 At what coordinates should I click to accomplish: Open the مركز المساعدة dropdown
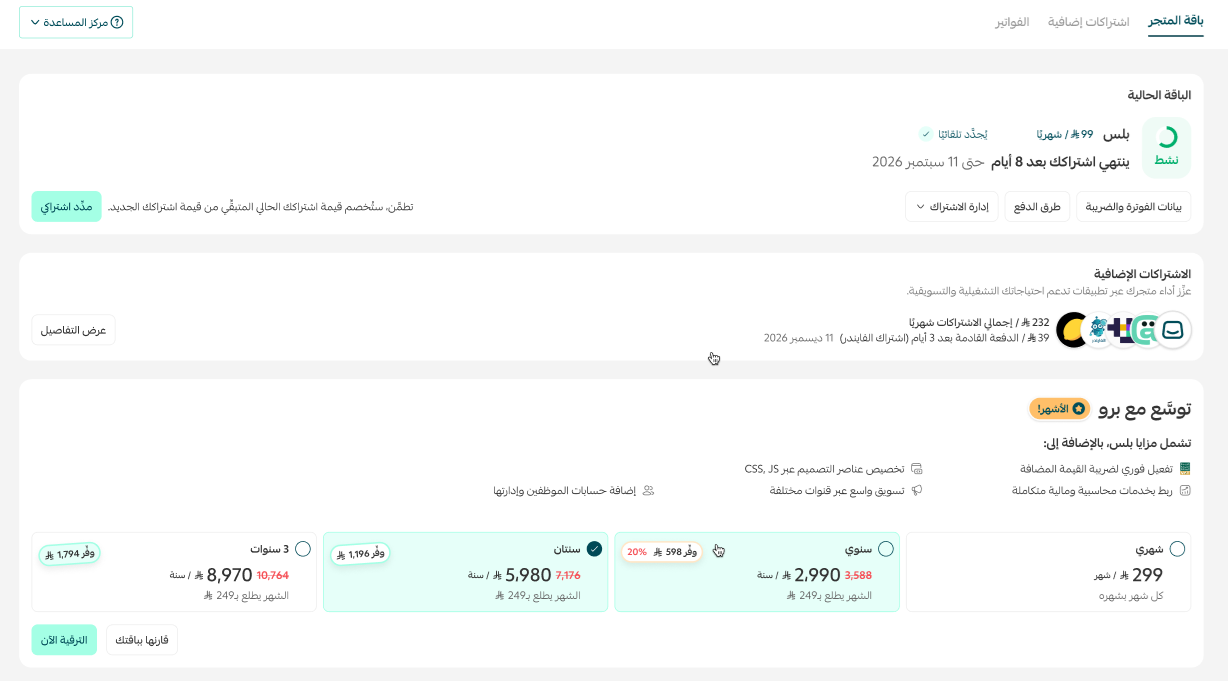[x=76, y=21]
